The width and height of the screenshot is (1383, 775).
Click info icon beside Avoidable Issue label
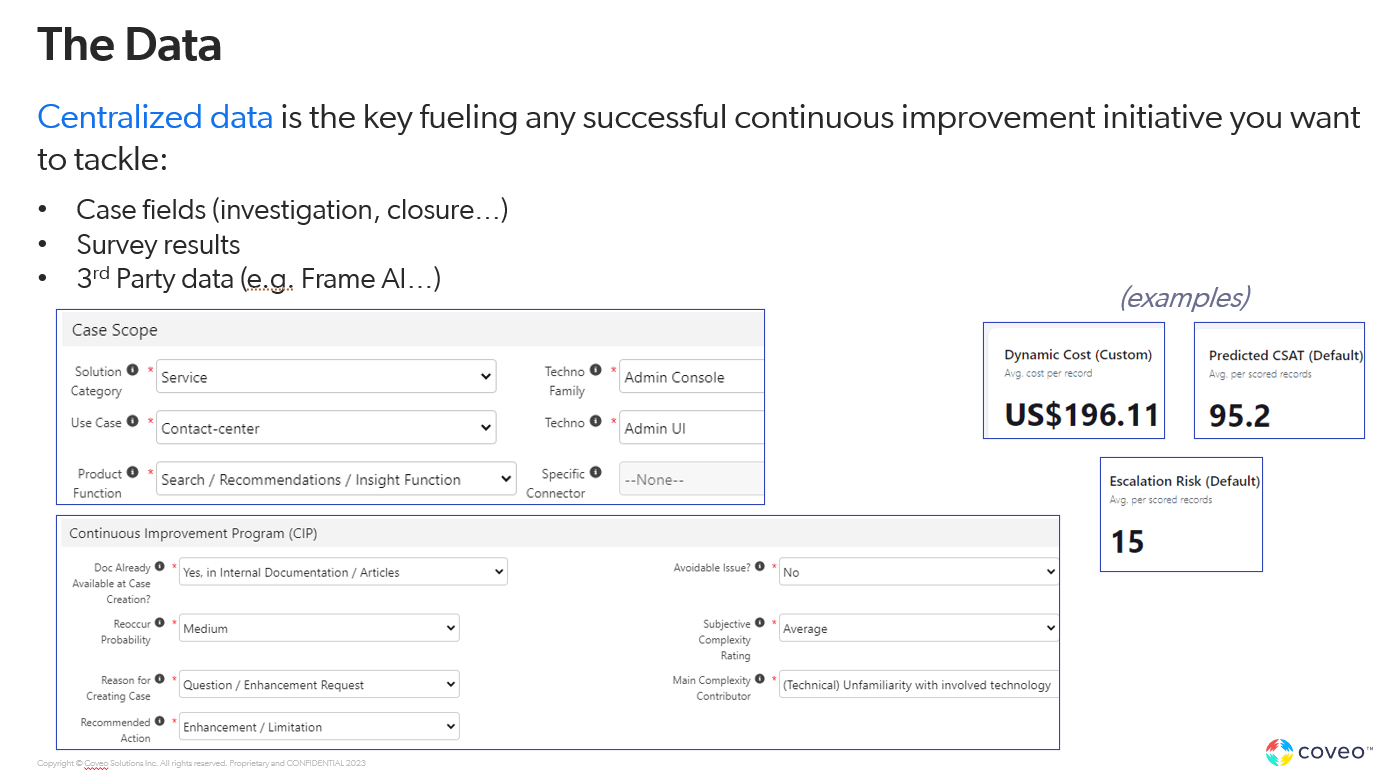tap(760, 567)
